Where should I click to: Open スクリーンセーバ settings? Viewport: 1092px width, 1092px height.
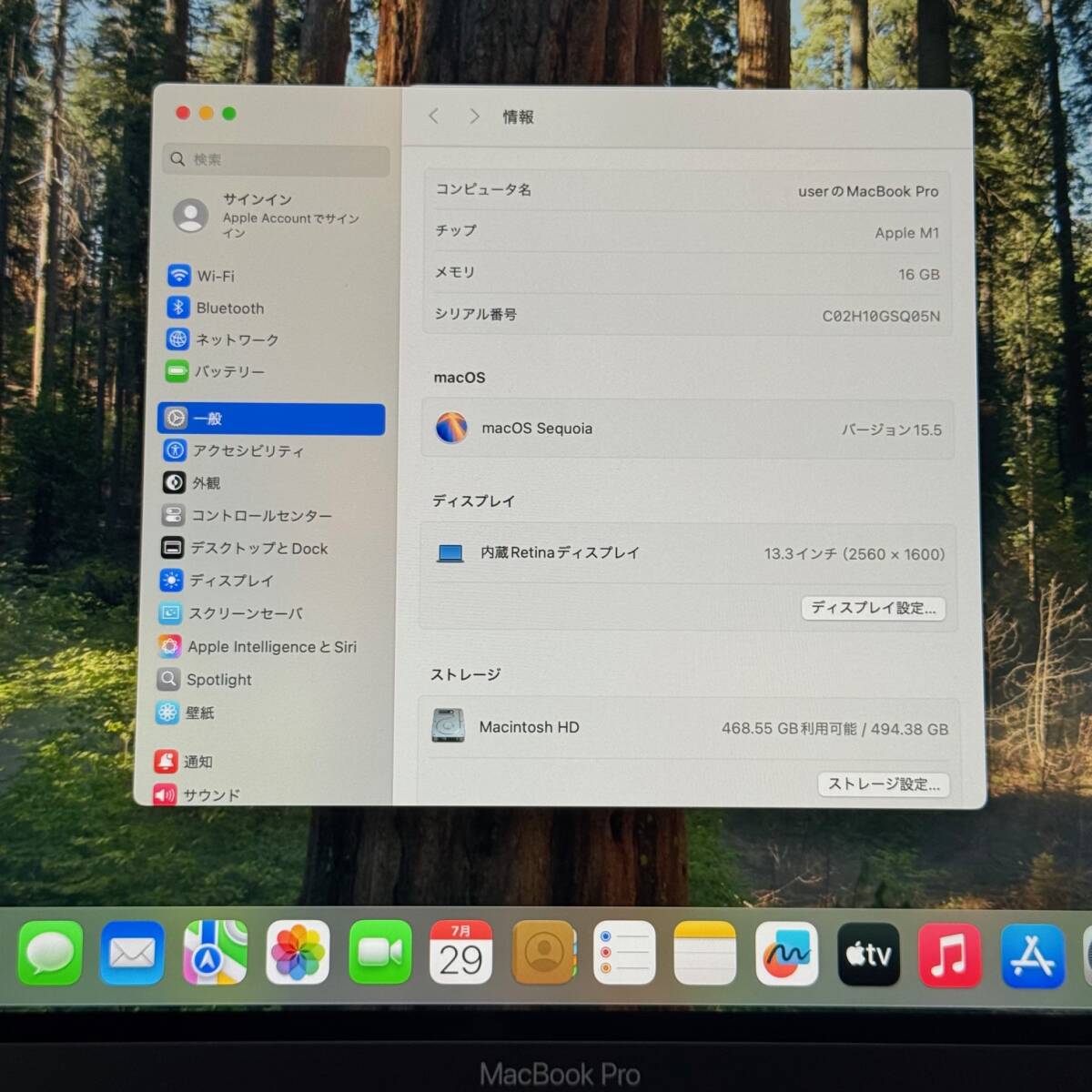(x=231, y=613)
